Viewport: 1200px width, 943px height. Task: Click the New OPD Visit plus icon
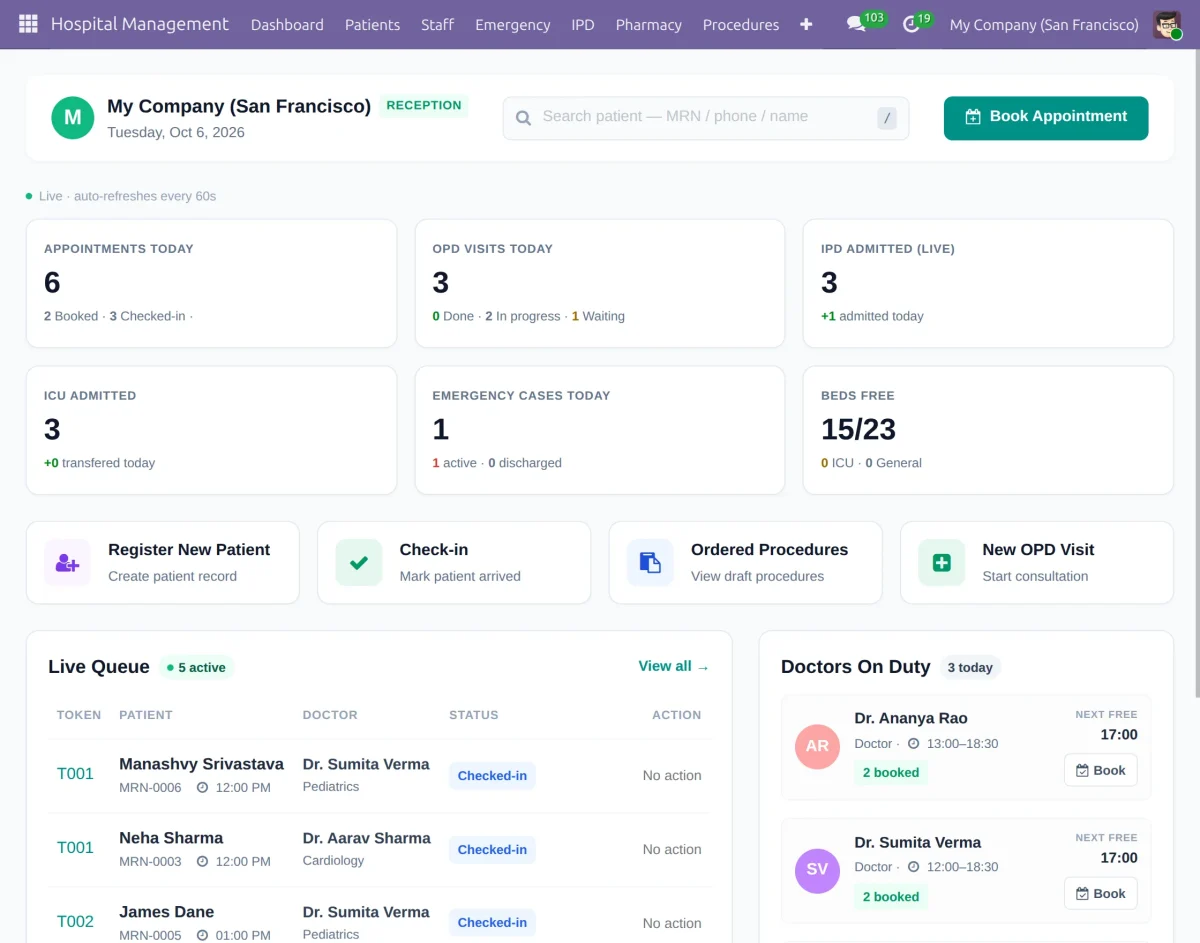(942, 562)
